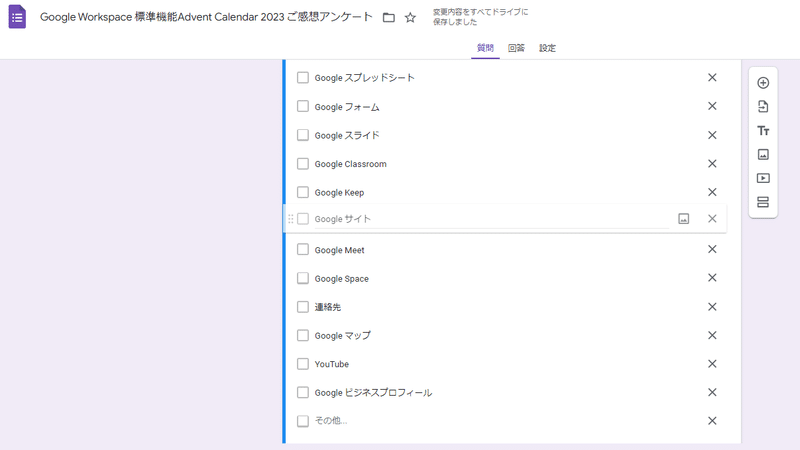Switch to the 設定 tab
The image size is (800, 450).
click(x=547, y=48)
